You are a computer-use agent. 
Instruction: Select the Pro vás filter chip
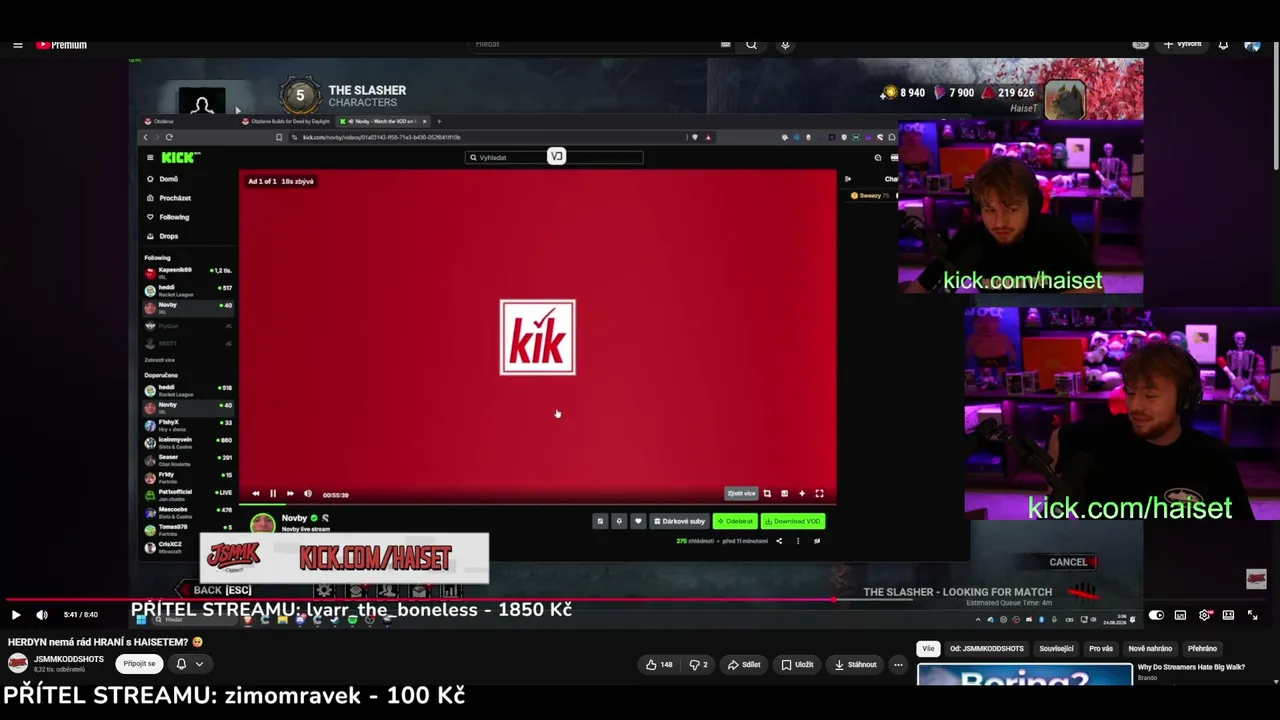pyautogui.click(x=1101, y=648)
